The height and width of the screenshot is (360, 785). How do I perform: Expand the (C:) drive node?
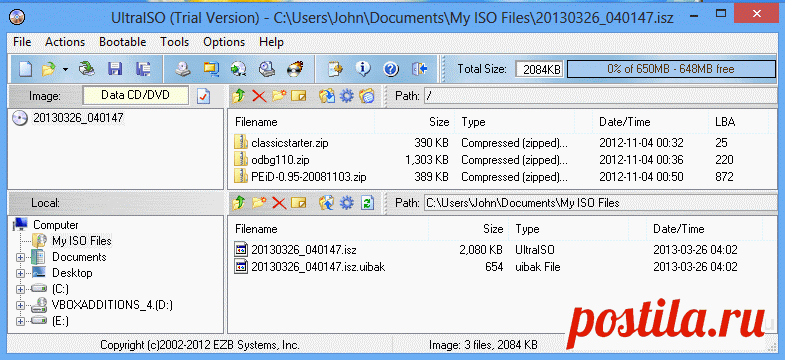pos(21,289)
